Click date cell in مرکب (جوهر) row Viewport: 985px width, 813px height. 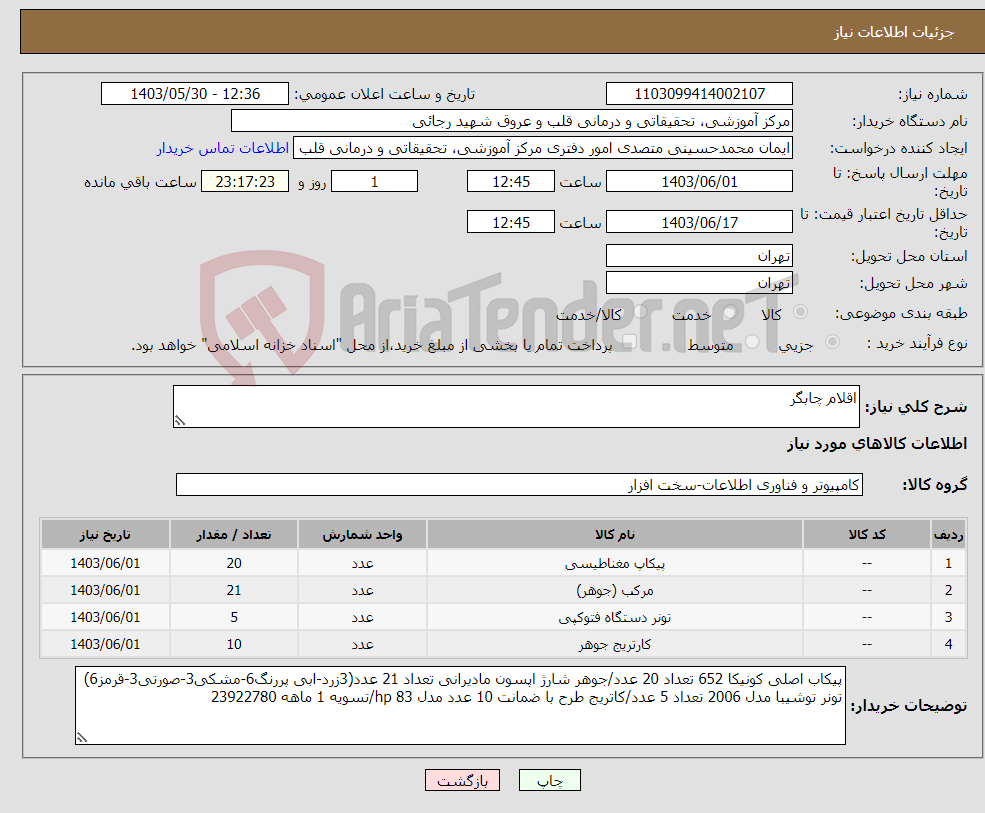[x=105, y=590]
